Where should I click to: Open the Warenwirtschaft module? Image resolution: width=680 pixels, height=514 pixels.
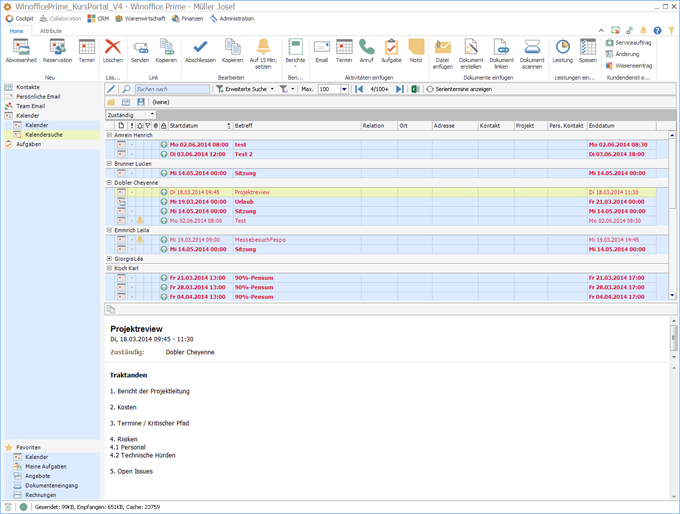(140, 19)
